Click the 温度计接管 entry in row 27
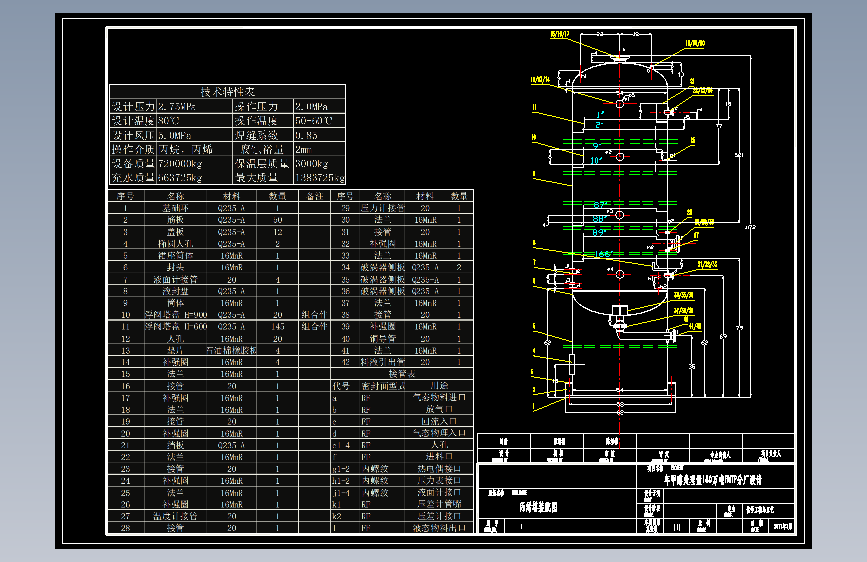Image resolution: width=867 pixels, height=562 pixels. pos(176,515)
